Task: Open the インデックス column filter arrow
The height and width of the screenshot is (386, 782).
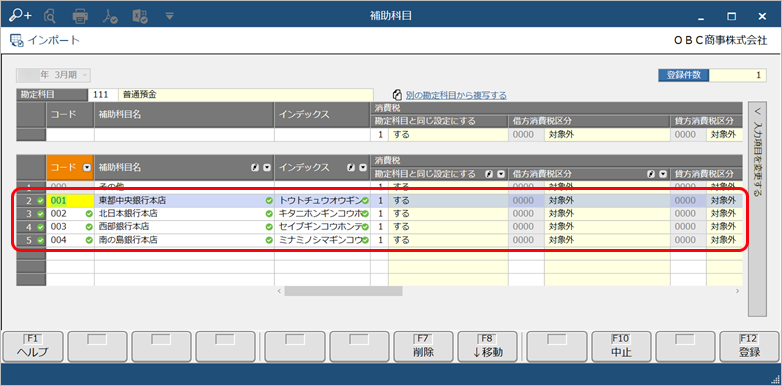Action: pos(363,168)
